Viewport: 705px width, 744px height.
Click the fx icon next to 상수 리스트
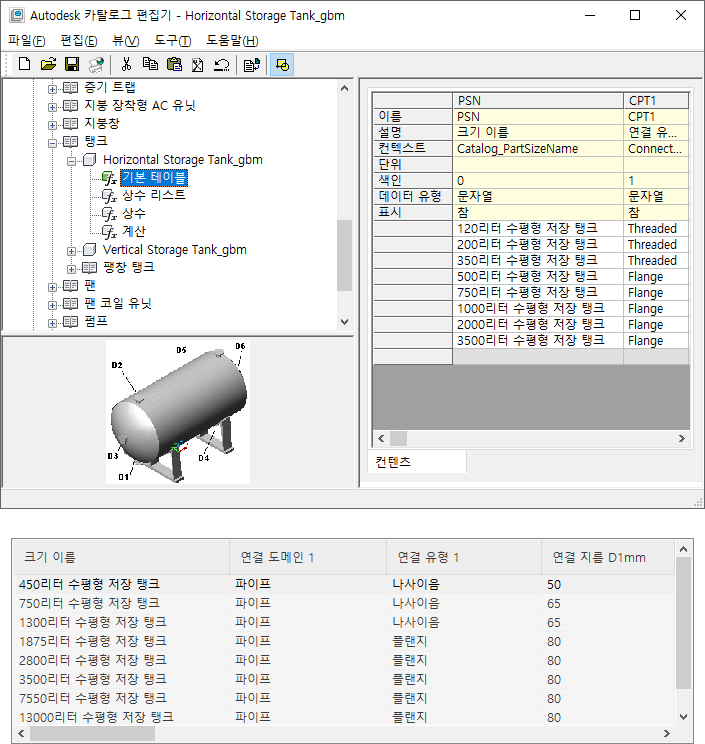tap(109, 195)
